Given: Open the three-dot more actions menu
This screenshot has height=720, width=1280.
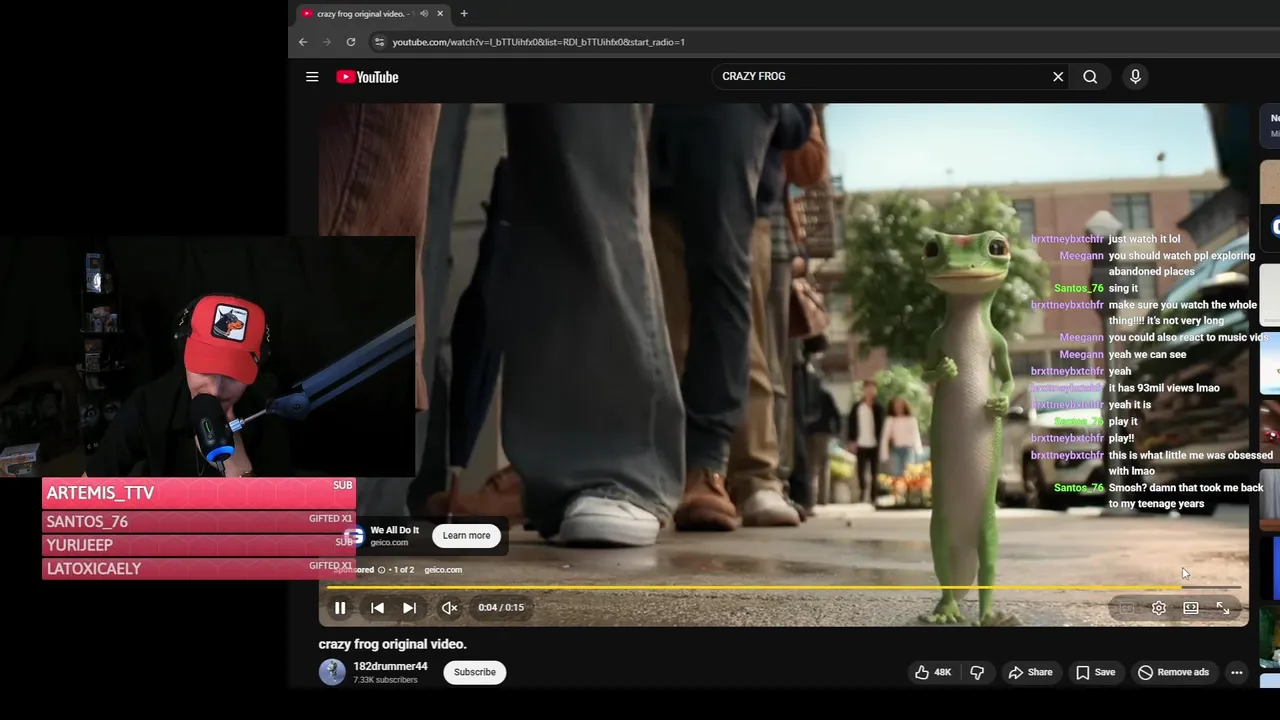Looking at the screenshot, I should (1237, 672).
